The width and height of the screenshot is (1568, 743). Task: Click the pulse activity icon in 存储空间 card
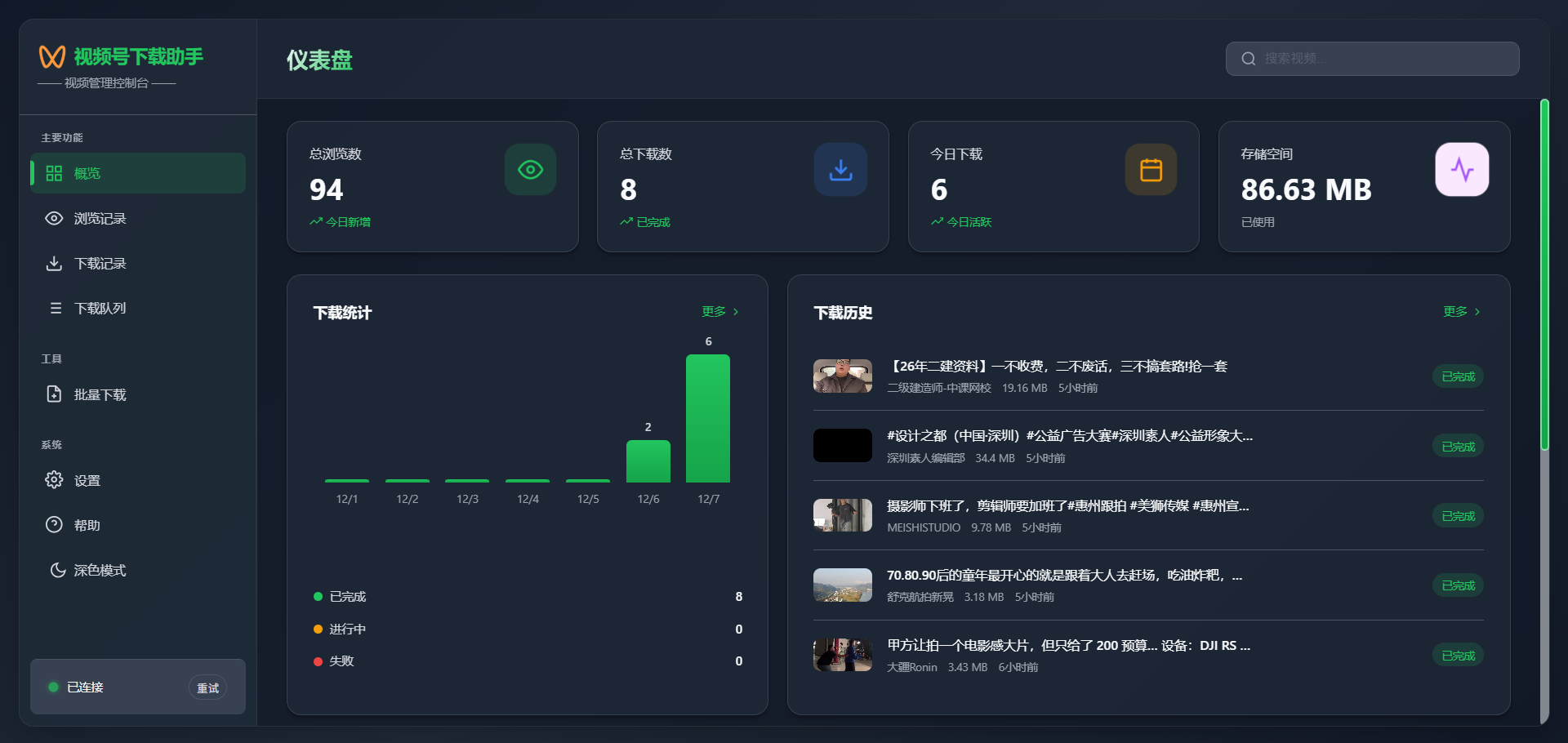pos(1462,170)
